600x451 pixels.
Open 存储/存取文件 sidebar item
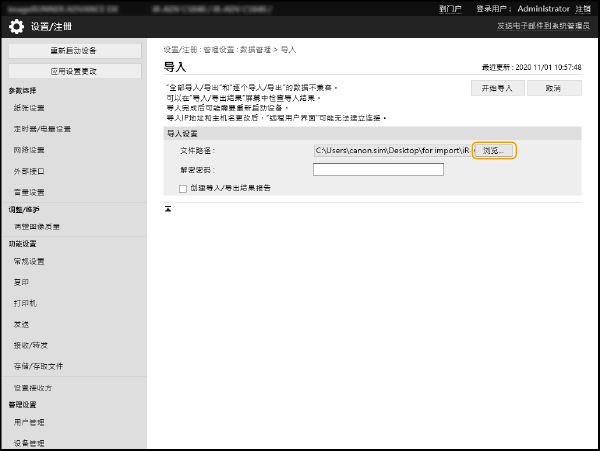[x=39, y=366]
